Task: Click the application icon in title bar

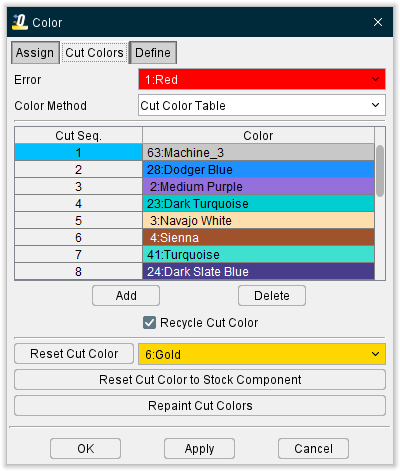Action: [20, 22]
